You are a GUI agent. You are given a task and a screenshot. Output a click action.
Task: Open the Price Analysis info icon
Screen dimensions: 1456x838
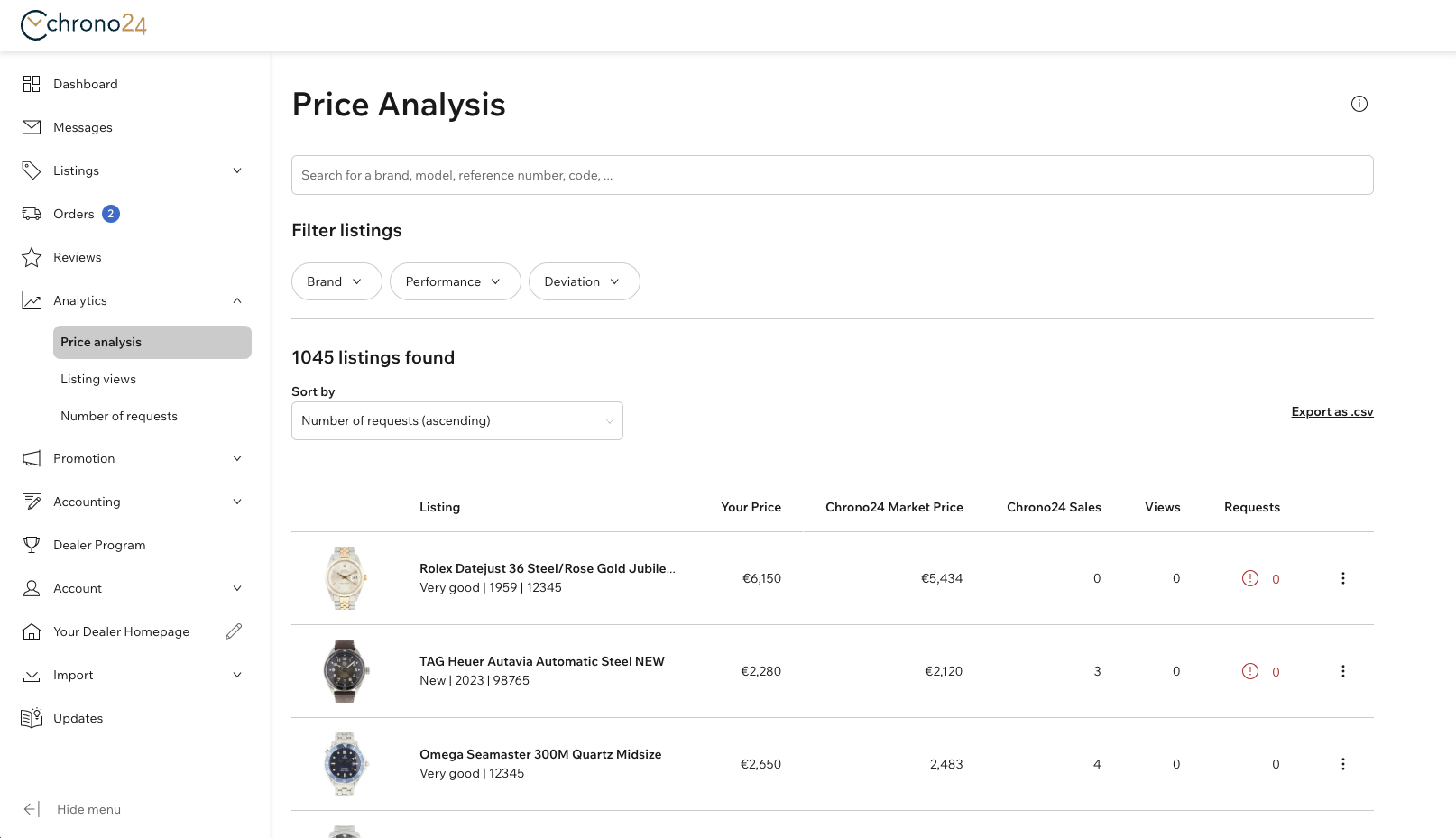pyautogui.click(x=1359, y=104)
